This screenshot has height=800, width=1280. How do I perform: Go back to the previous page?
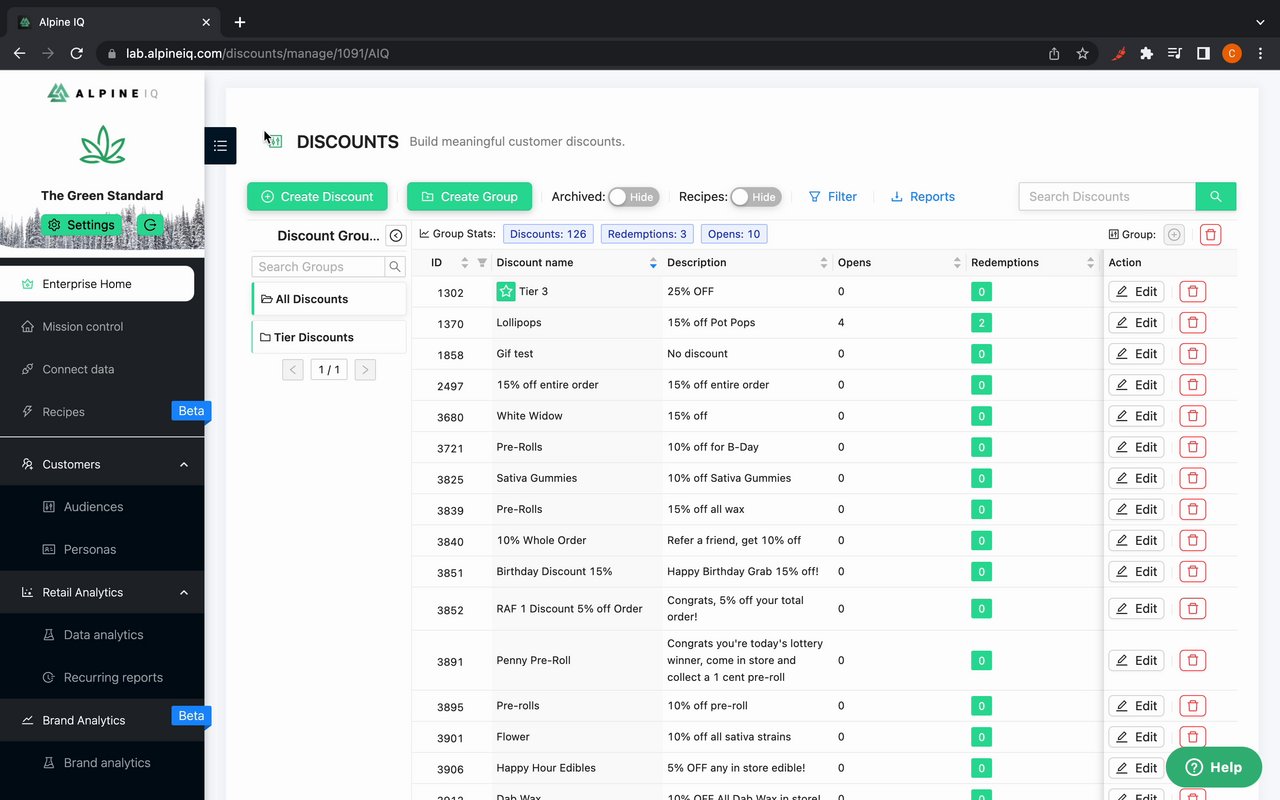[20, 53]
